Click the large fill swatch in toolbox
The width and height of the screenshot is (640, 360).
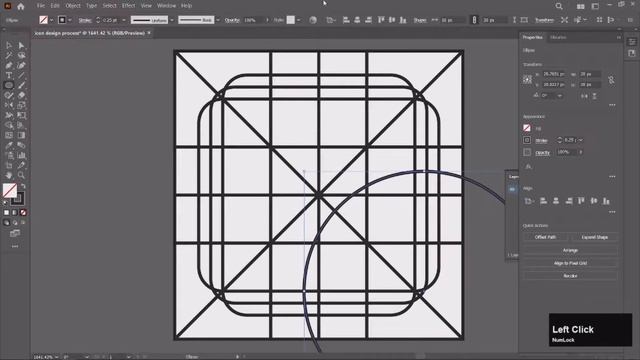tap(10, 190)
